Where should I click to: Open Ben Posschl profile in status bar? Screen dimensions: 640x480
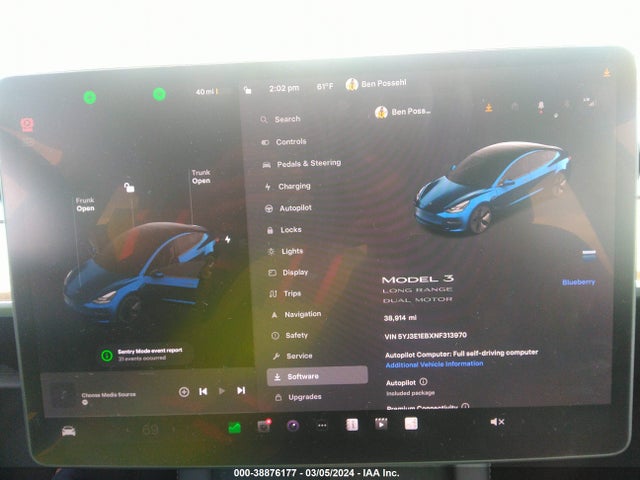tap(376, 84)
